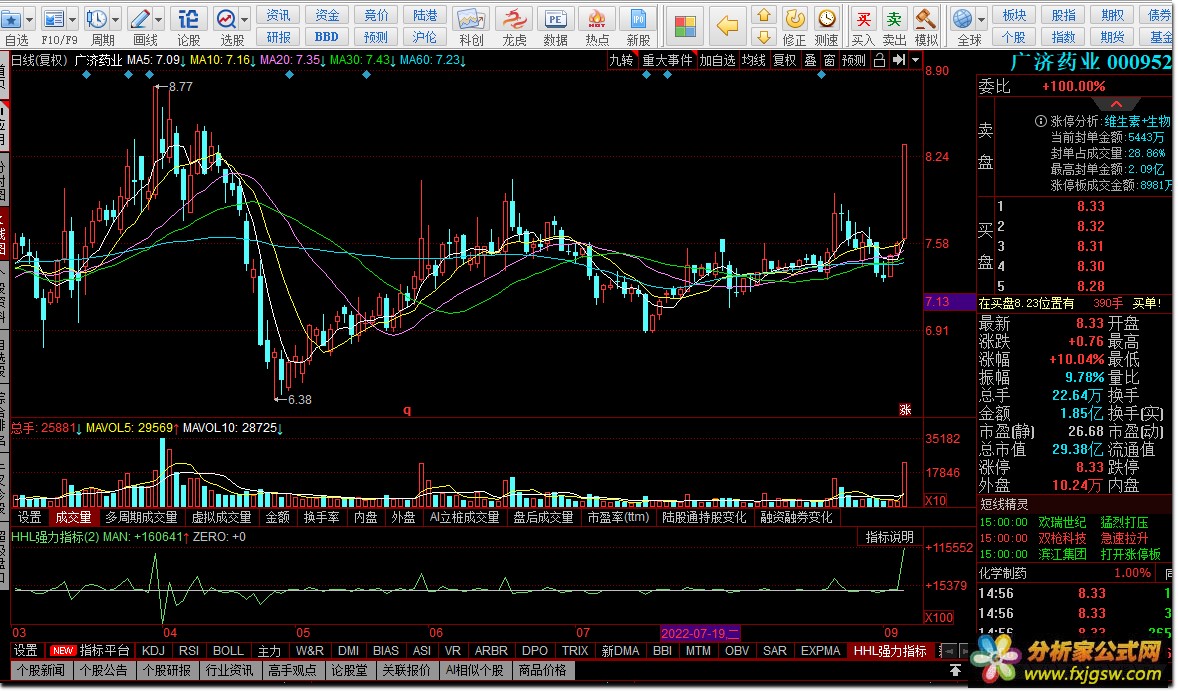This screenshot has width=1178, height=691.
Task: Click the 猛烈打压 alert for 欢瑞世纪
Action: pos(1124,522)
